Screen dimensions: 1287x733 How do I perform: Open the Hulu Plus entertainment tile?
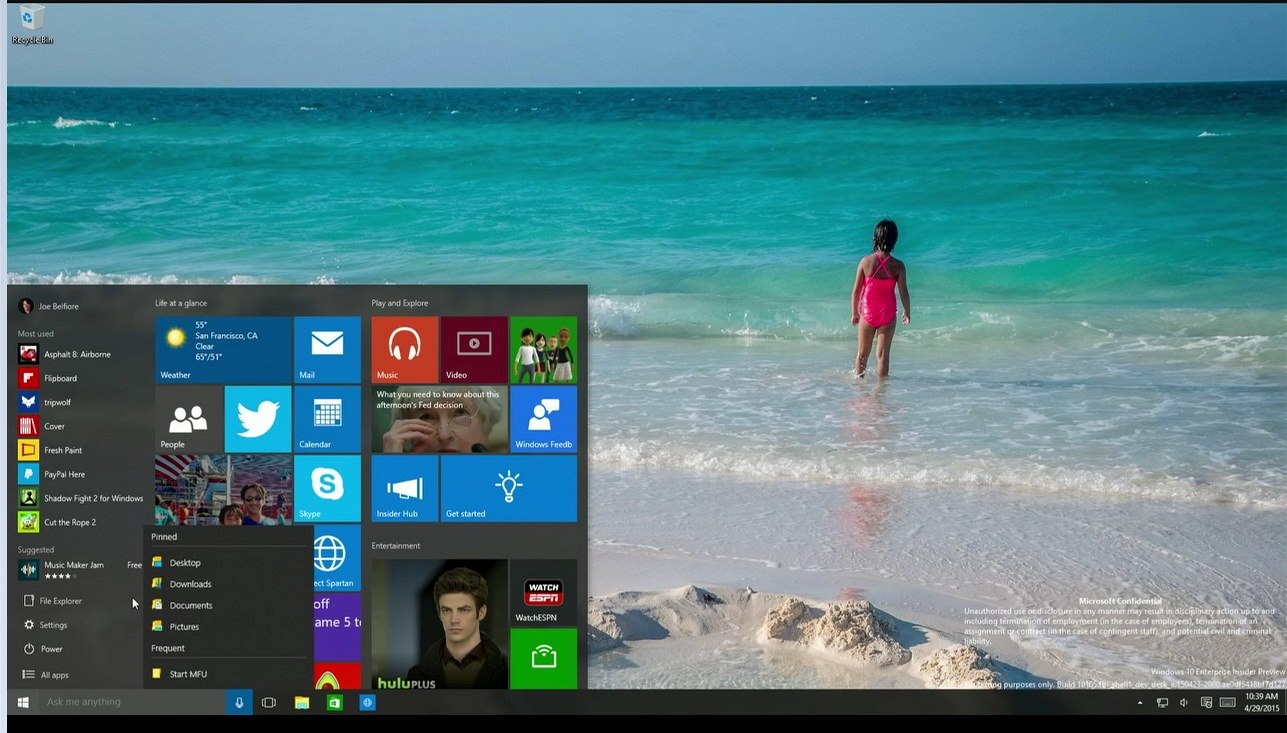coord(439,624)
